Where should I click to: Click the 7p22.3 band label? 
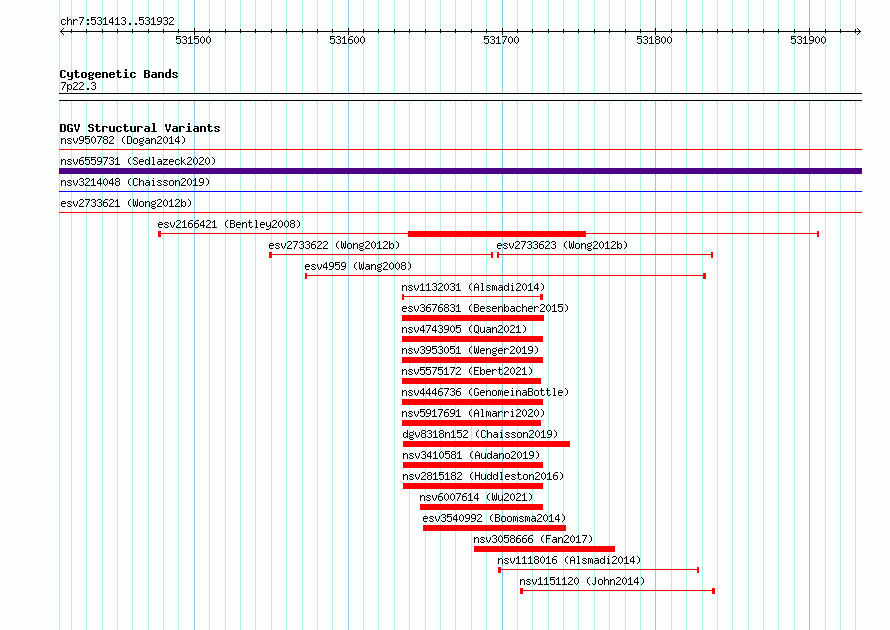[x=78, y=86]
